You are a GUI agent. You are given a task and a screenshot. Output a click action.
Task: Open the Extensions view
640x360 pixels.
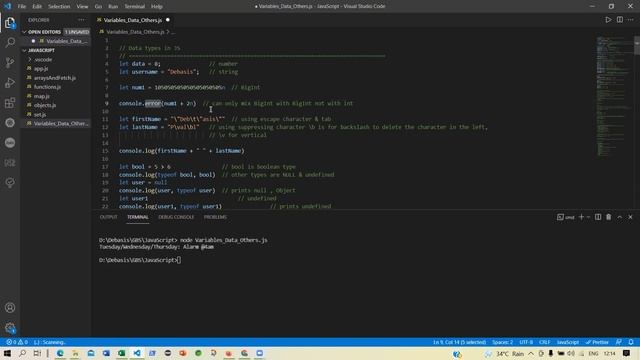point(10,102)
